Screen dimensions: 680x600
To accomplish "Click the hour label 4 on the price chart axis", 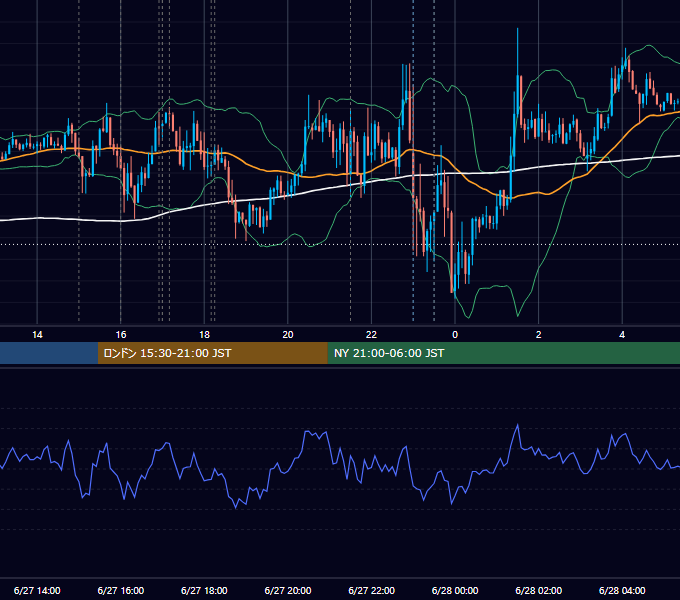I will coord(622,335).
